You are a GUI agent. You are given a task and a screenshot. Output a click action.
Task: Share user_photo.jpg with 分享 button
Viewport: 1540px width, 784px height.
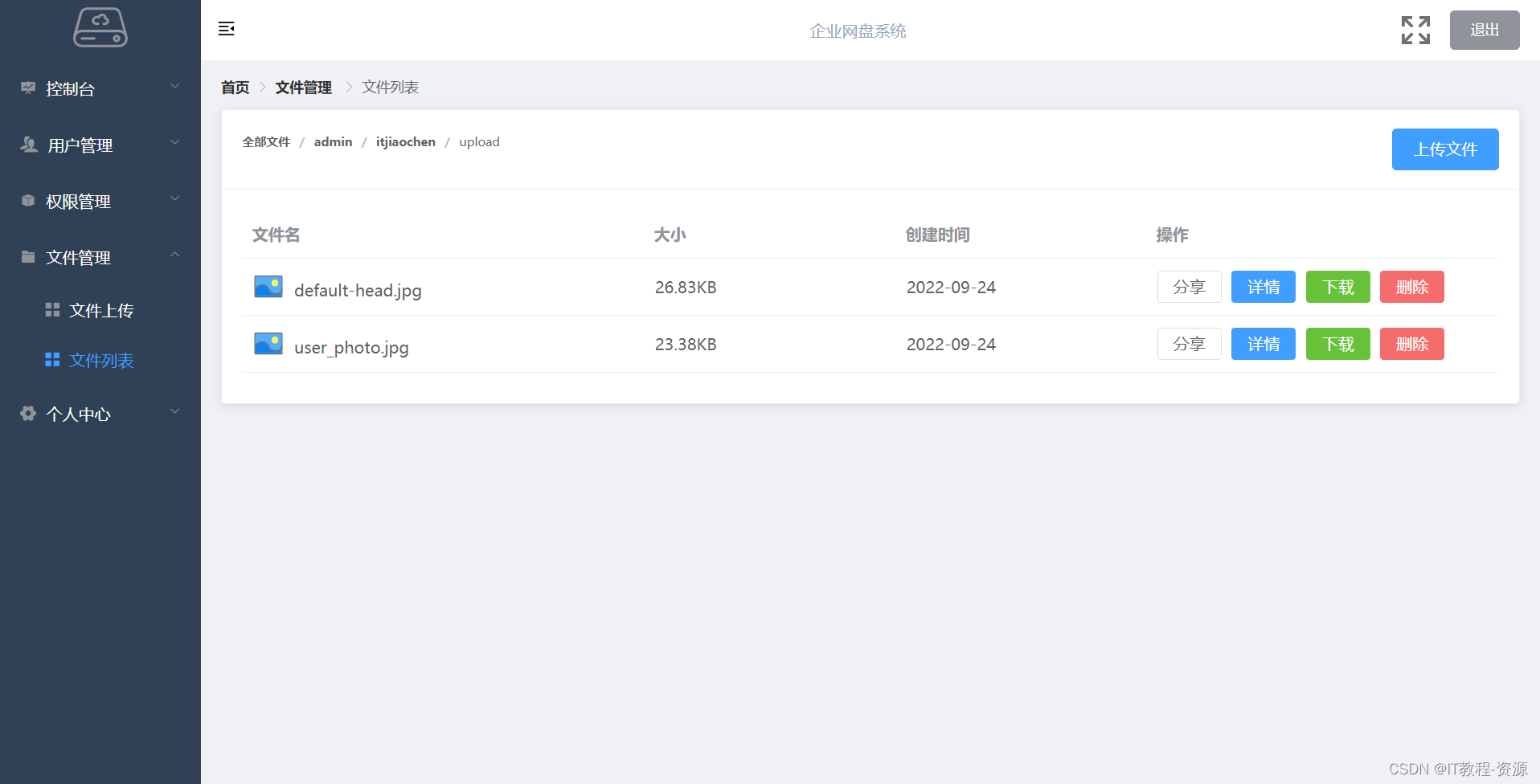[1190, 344]
